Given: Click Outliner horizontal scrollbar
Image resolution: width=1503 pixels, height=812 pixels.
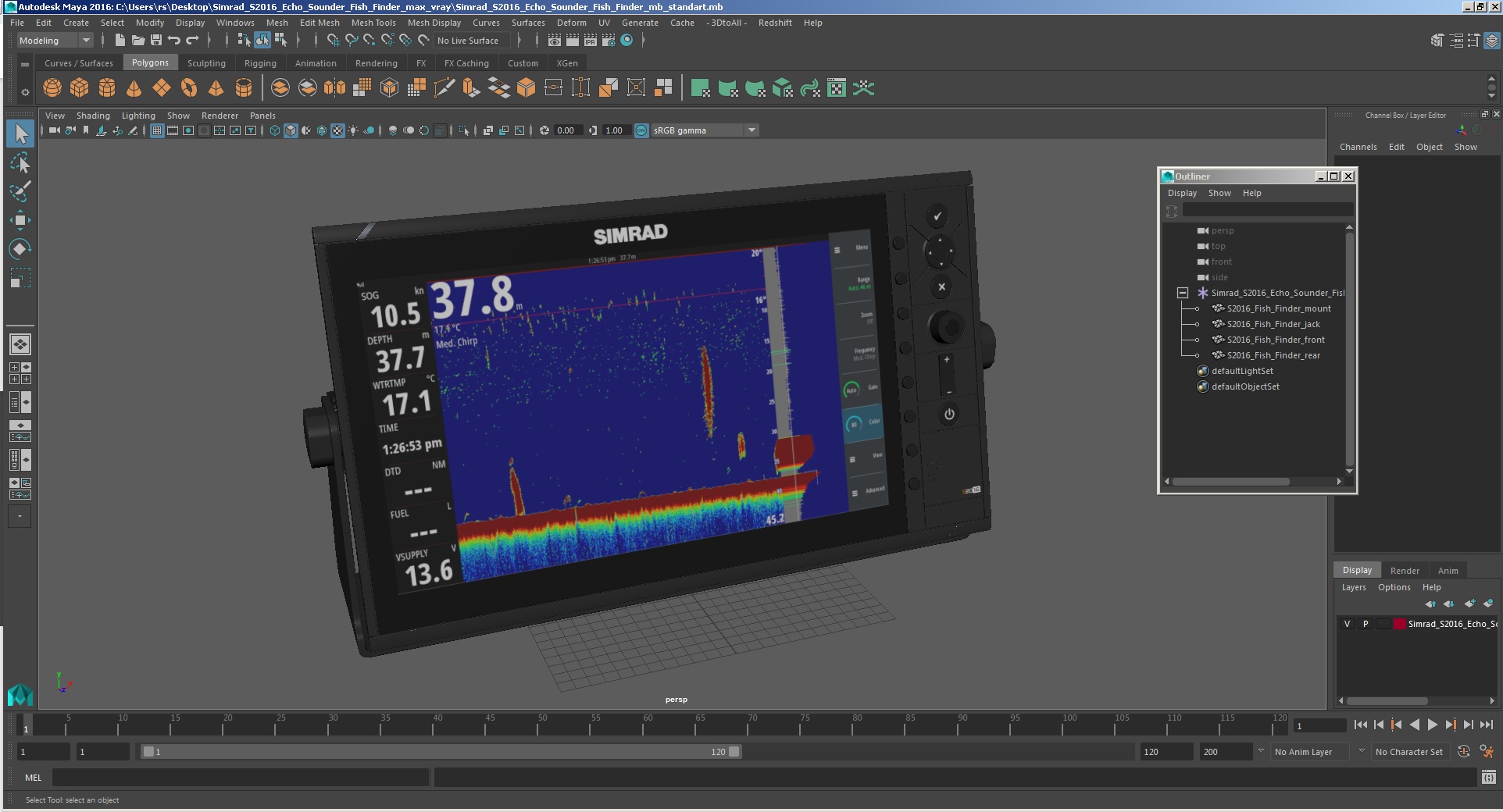Looking at the screenshot, I should (1230, 482).
